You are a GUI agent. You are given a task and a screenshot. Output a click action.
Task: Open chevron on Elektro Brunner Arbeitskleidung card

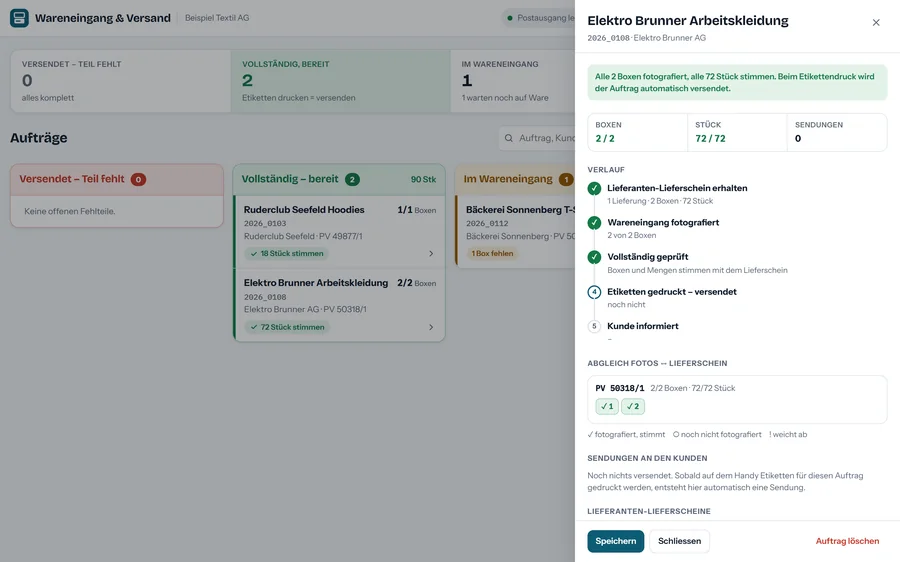(431, 327)
